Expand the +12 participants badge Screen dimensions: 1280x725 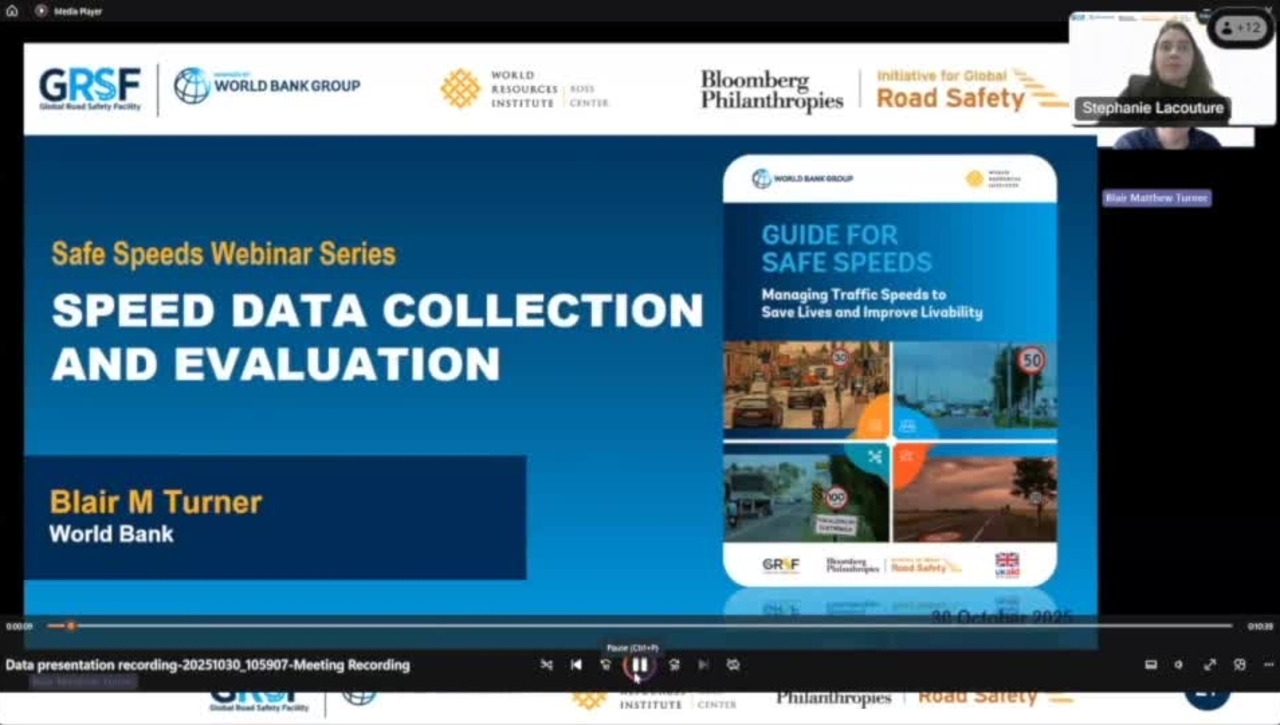click(1240, 28)
